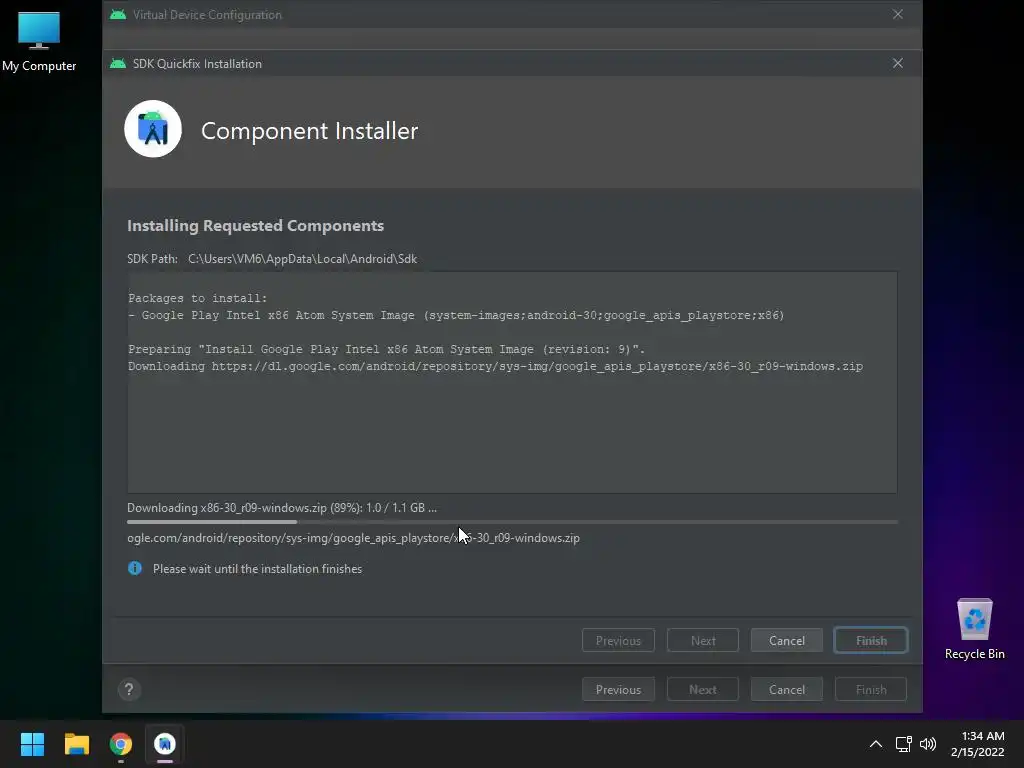Open help question mark in Virtual Device Configuration
The image size is (1024, 768).
coord(129,690)
